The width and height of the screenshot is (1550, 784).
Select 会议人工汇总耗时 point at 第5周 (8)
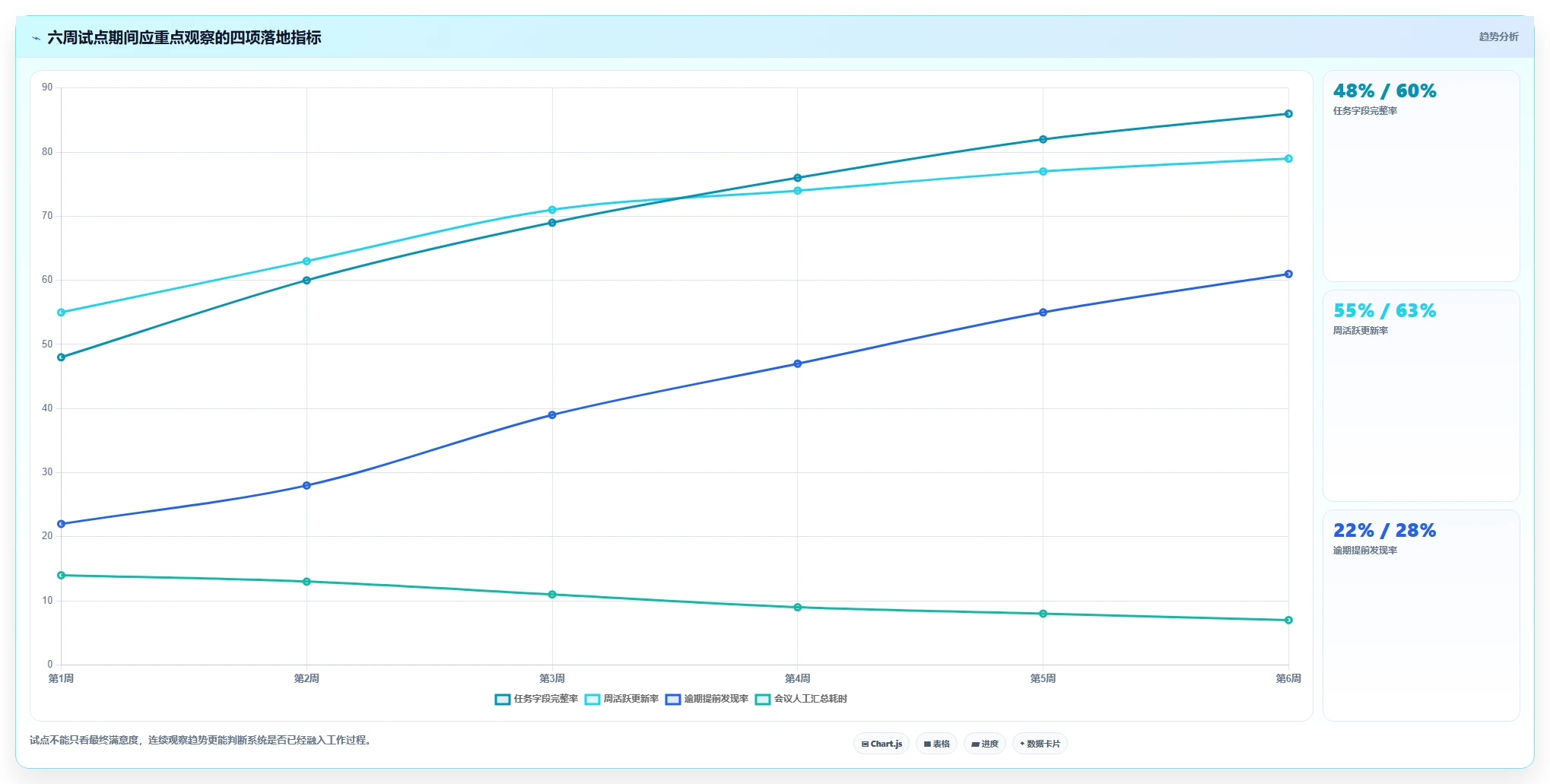(x=1043, y=614)
